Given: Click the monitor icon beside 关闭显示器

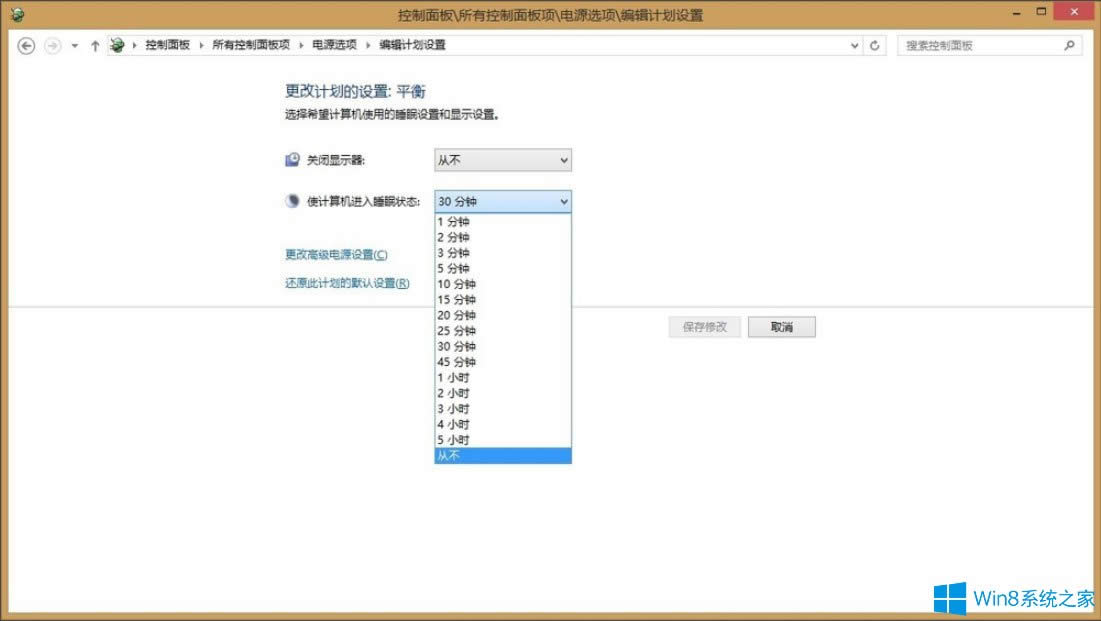Looking at the screenshot, I should point(291,159).
